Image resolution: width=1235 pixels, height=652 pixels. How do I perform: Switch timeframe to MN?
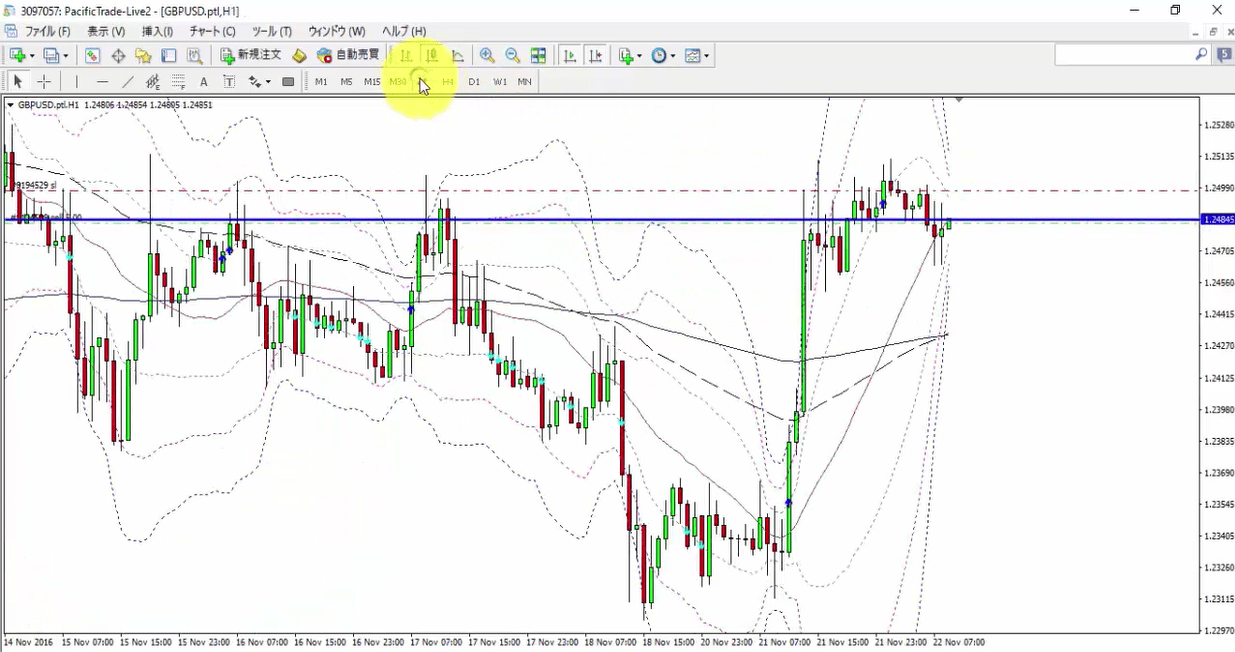pos(524,82)
